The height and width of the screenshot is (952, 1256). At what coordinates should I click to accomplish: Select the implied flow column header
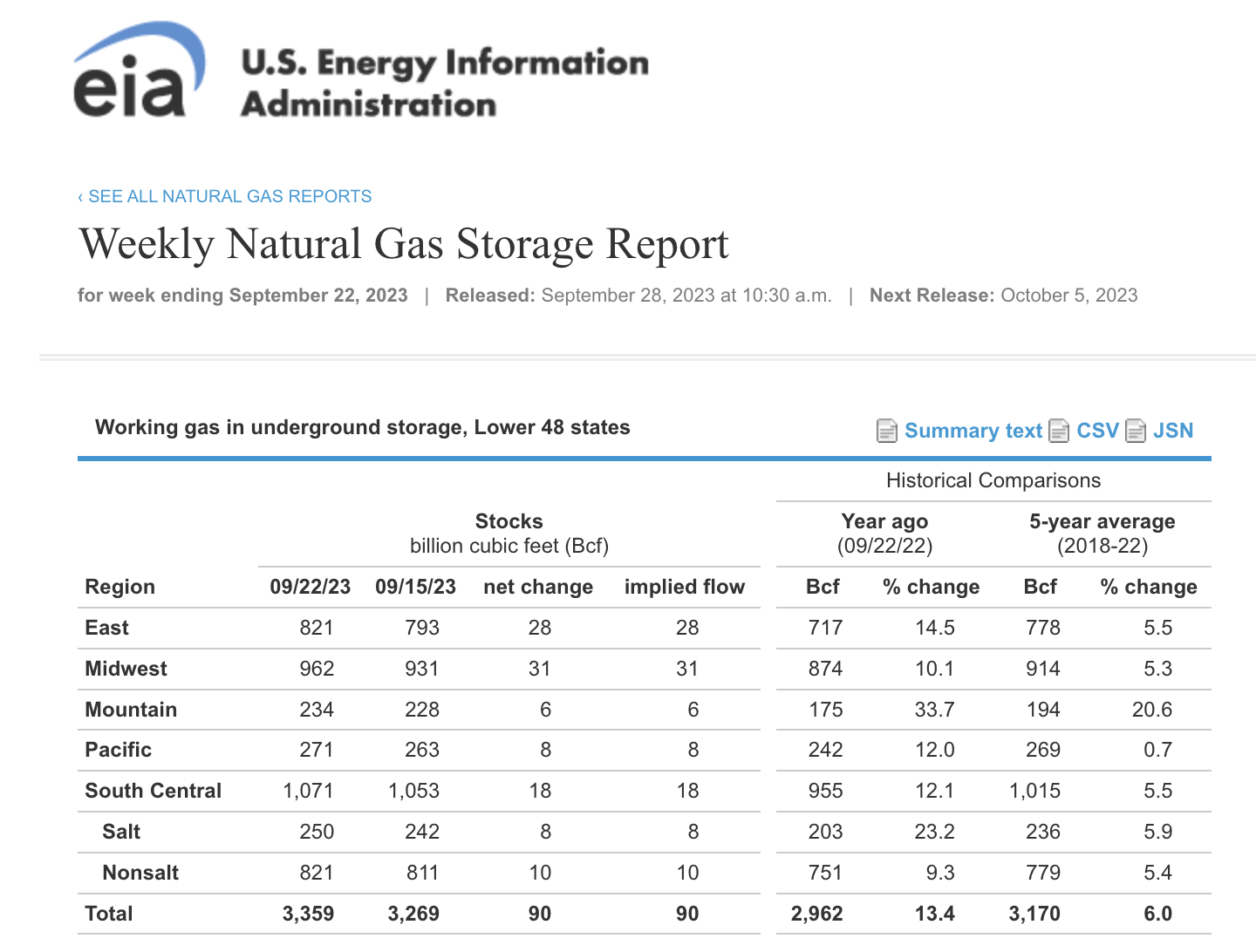pyautogui.click(x=685, y=587)
